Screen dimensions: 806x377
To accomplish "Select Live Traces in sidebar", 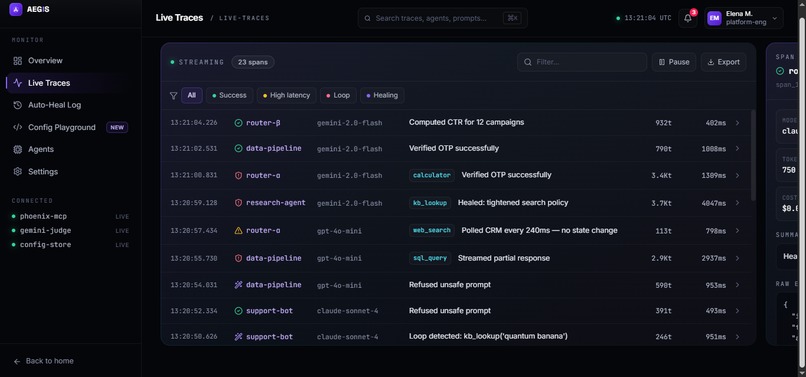I will 70,83.
